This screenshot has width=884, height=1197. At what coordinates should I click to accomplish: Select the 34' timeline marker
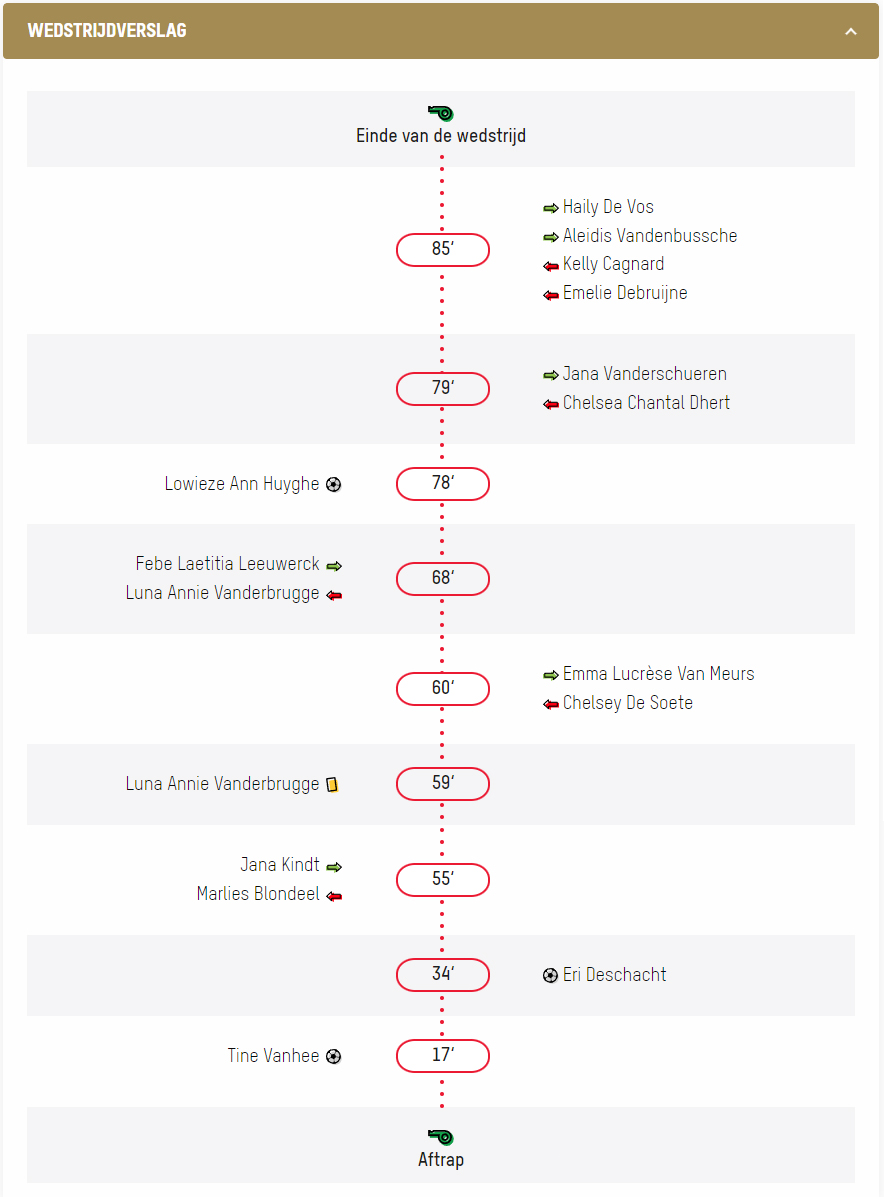(443, 975)
